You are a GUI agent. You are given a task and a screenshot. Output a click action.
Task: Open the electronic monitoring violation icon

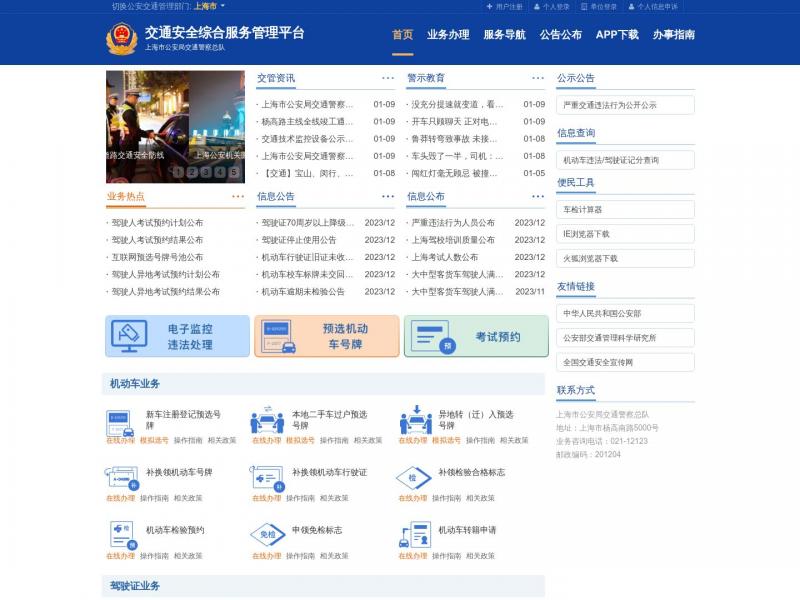tap(129, 336)
